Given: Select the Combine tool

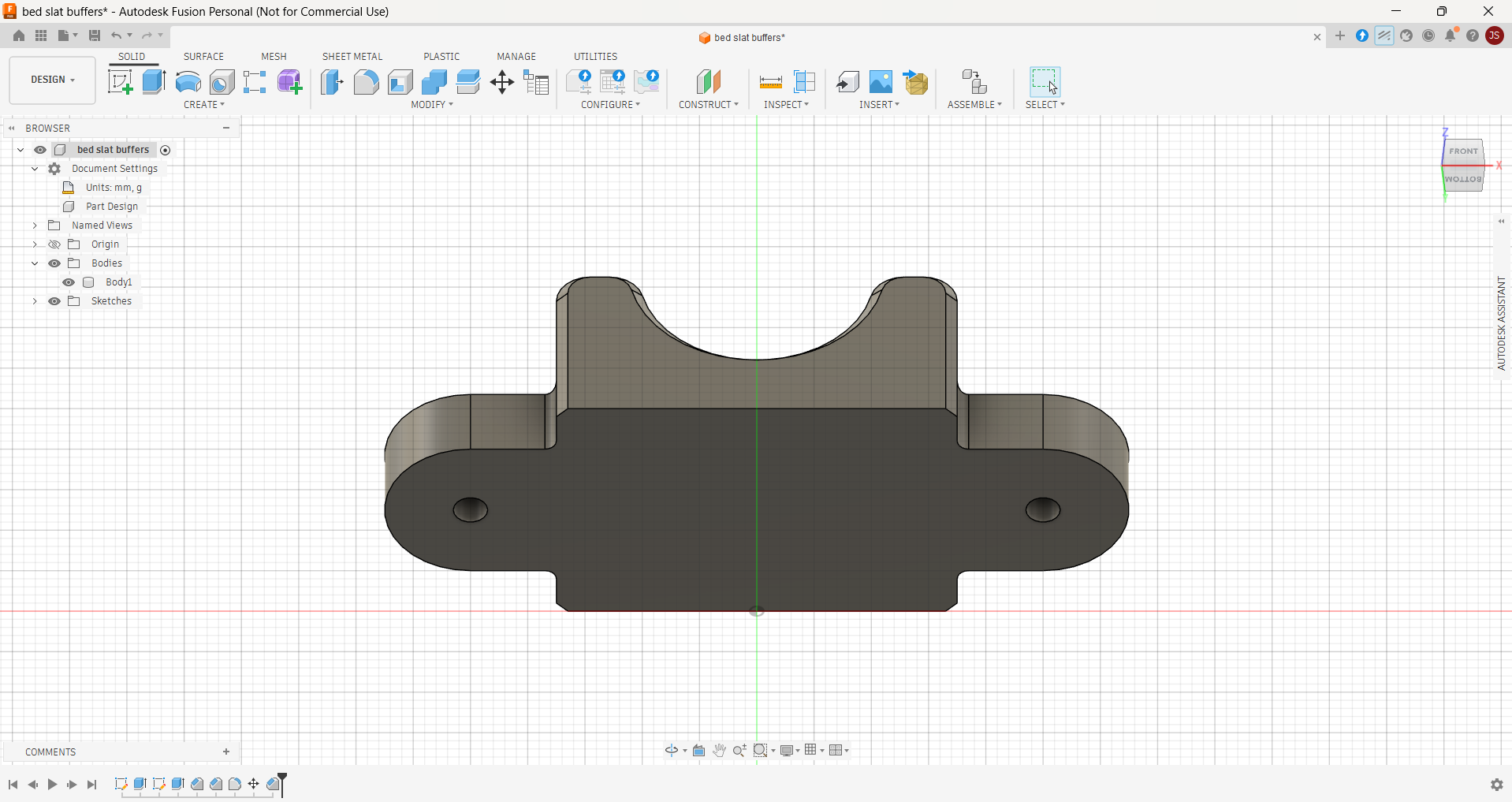Looking at the screenshot, I should [434, 82].
